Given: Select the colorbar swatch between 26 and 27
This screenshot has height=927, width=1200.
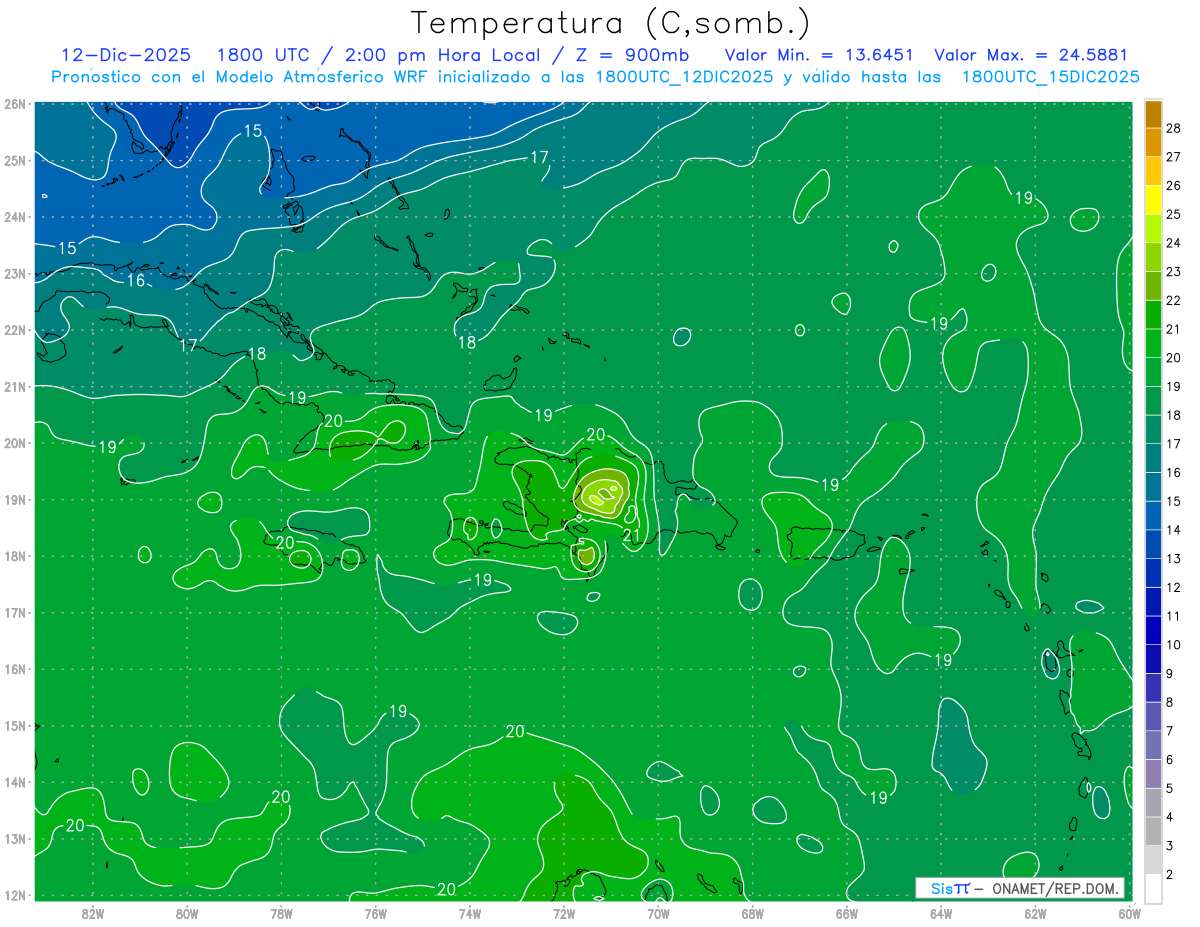Looking at the screenshot, I should click(1153, 170).
